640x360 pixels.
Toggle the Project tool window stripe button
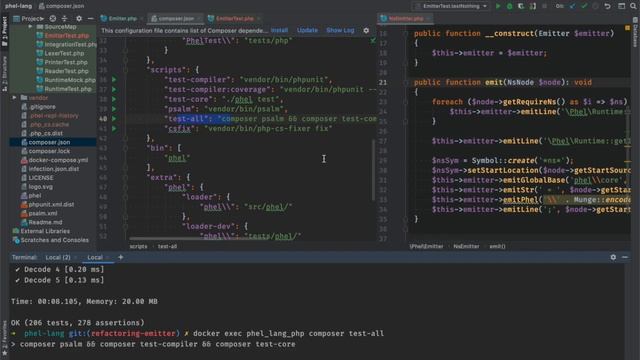[4, 31]
